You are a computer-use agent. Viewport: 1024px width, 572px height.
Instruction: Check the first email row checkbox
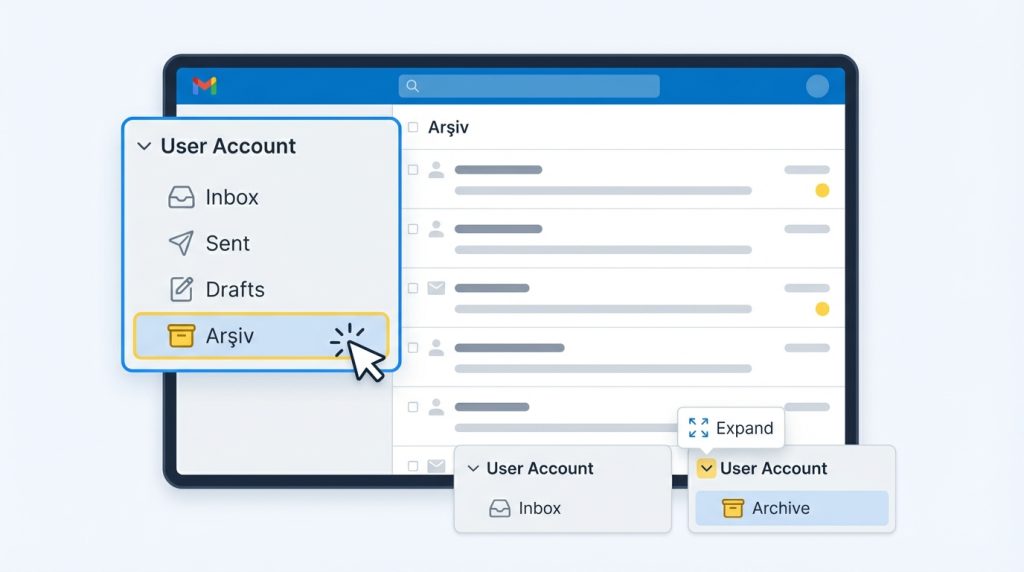pos(412,170)
